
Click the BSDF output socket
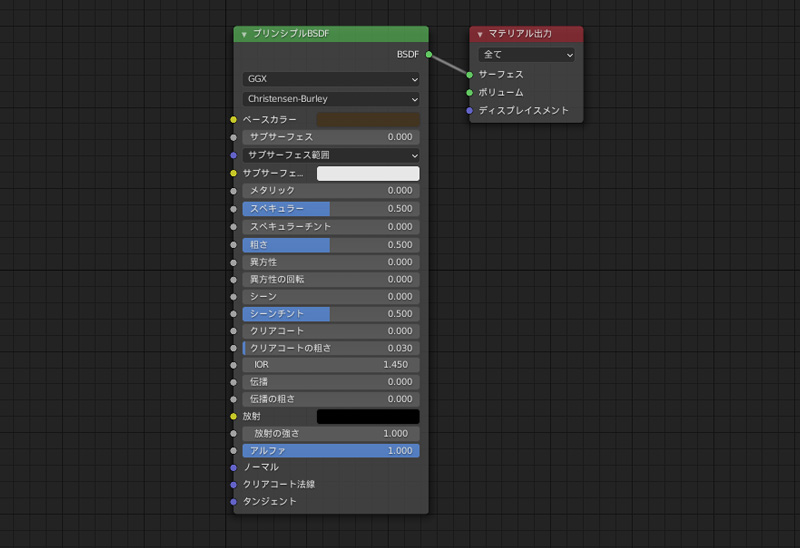(428, 54)
